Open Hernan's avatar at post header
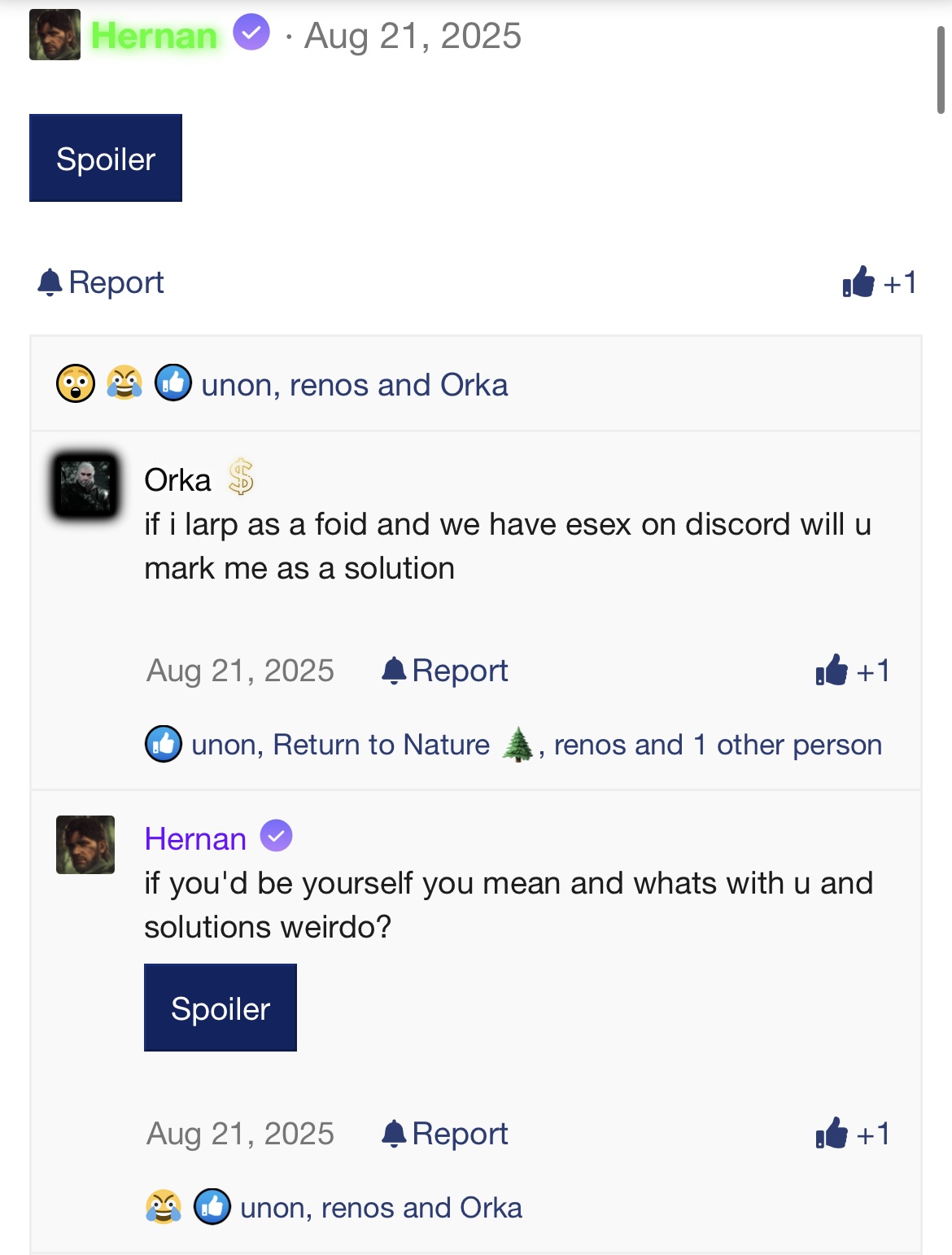 coord(55,35)
